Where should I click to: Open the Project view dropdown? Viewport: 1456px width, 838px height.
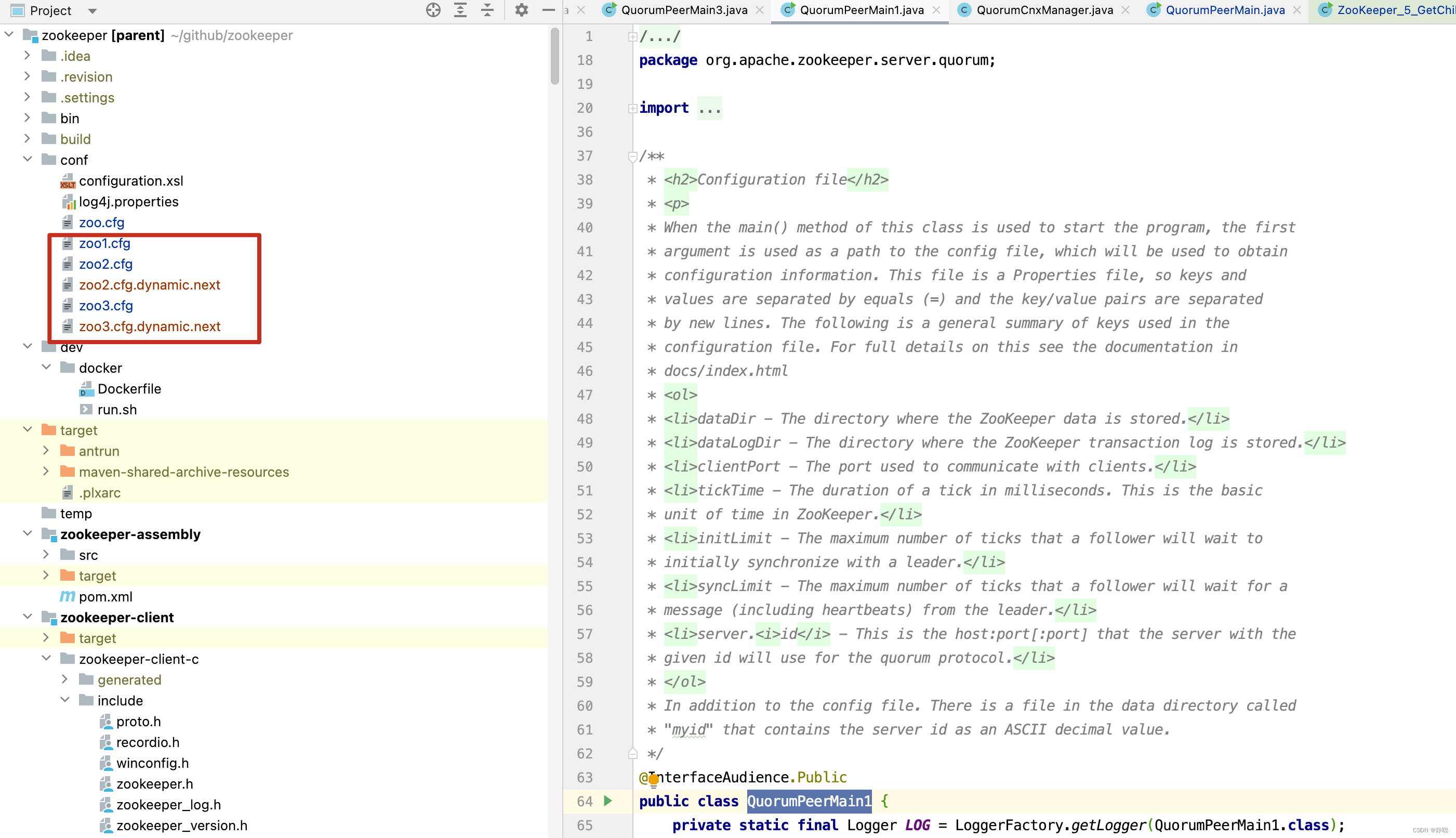(92, 10)
